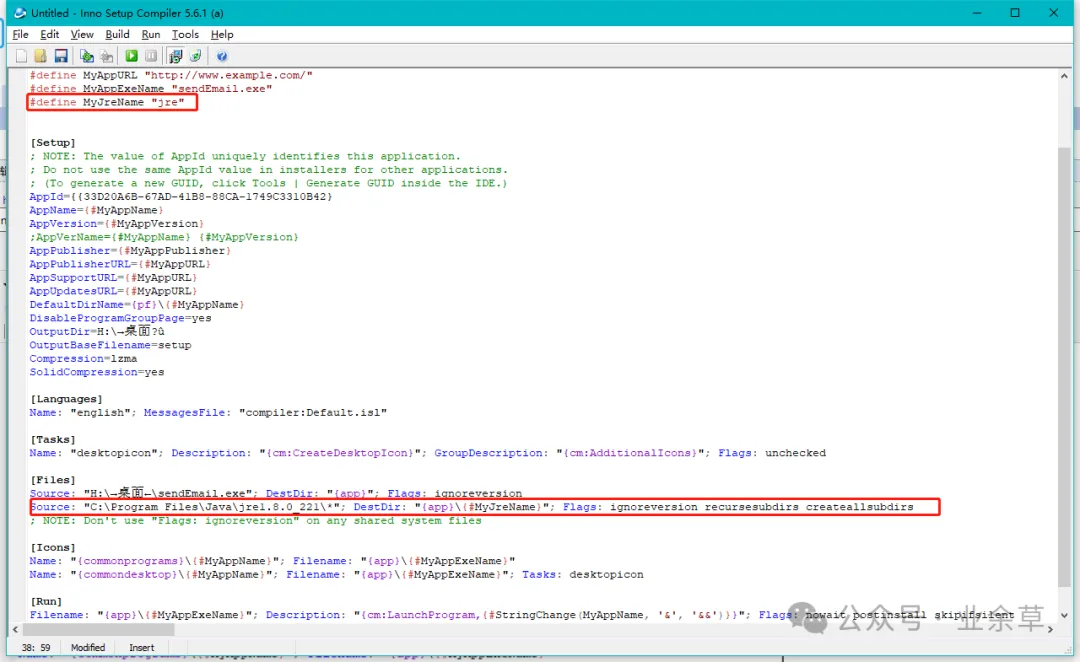Click the 'DefaultDirName={pf}' line
Screen dimensions: 1080x662
[137, 304]
